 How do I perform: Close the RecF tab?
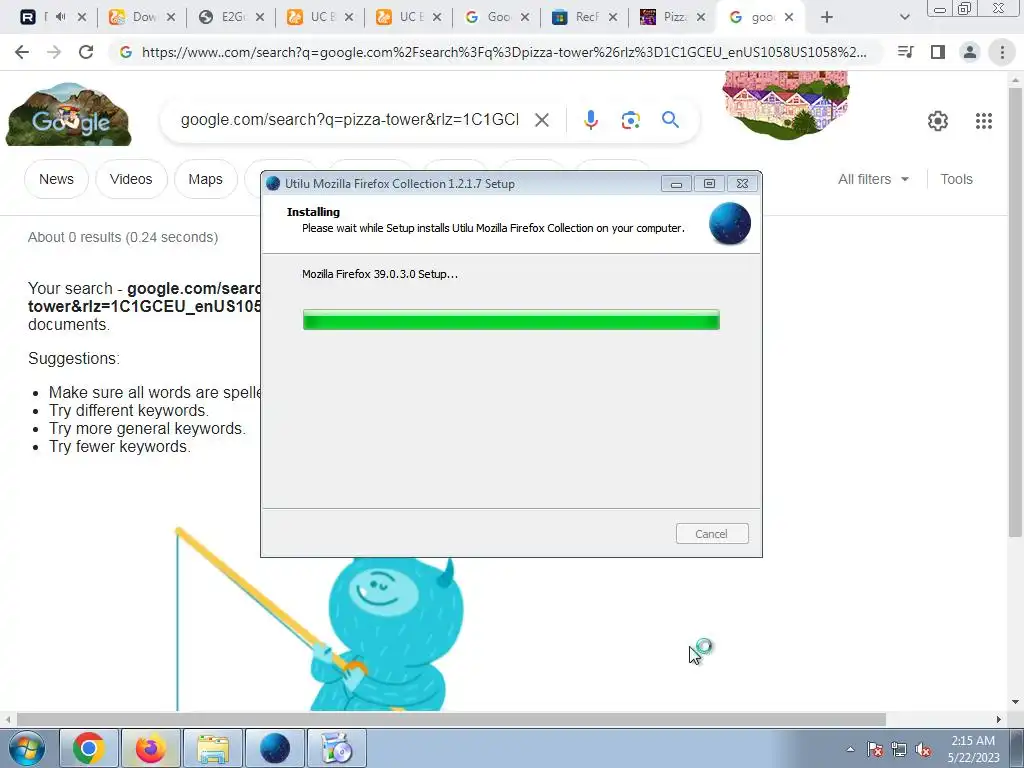click(x=613, y=18)
